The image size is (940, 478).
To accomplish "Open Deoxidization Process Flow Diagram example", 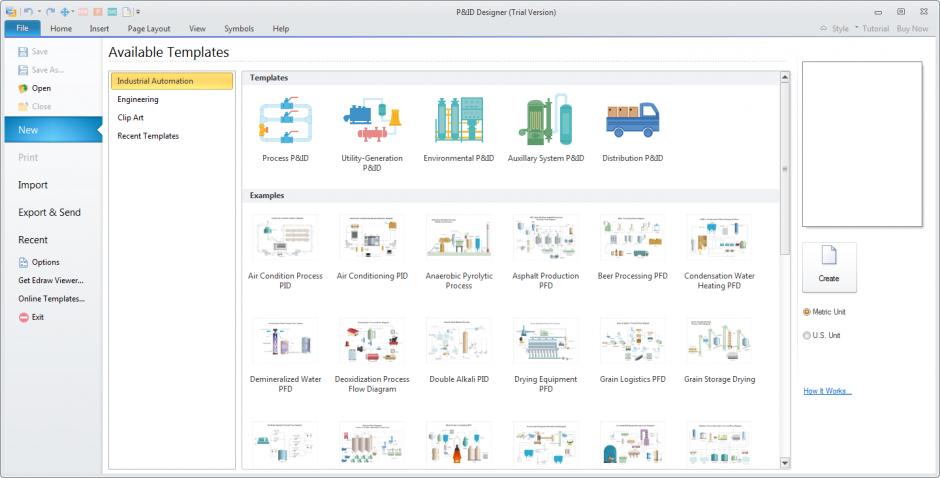I will [372, 356].
